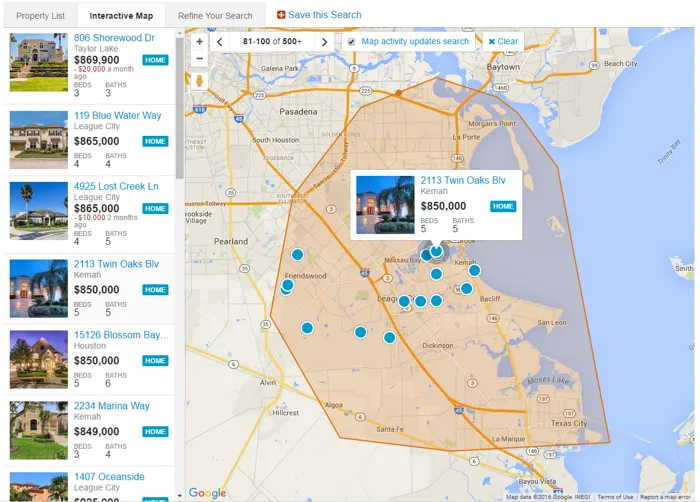
Task: Click the map marker next to Kemah
Action: (x=475, y=270)
